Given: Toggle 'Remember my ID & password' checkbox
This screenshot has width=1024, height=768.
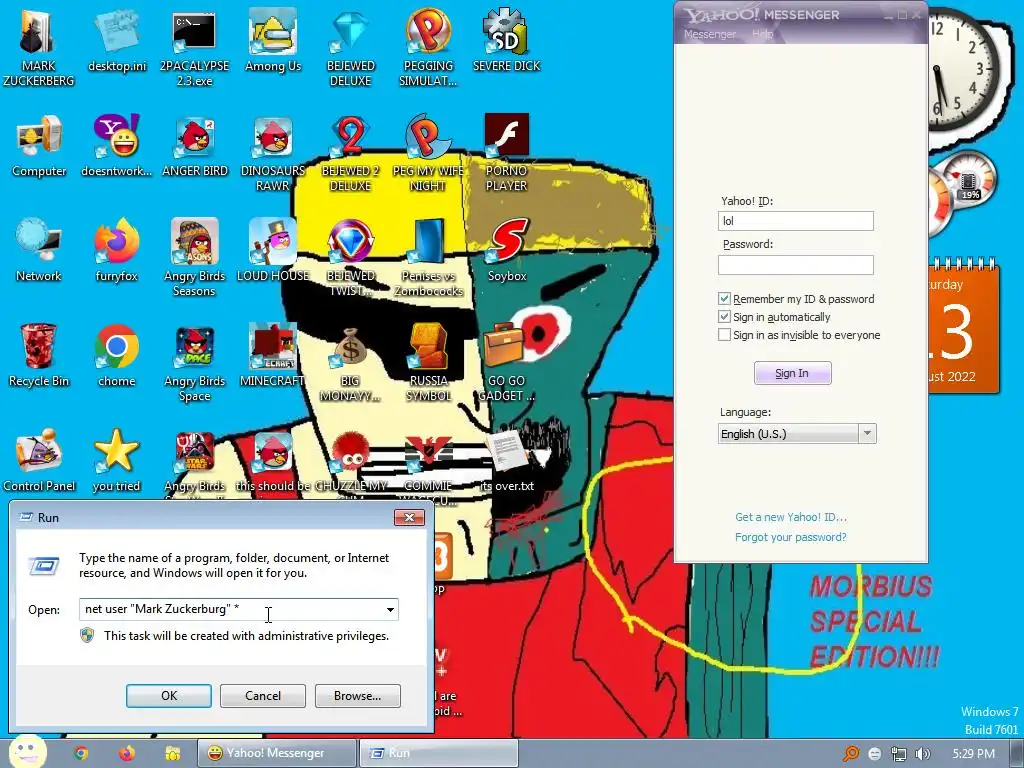Looking at the screenshot, I should click(x=724, y=299).
